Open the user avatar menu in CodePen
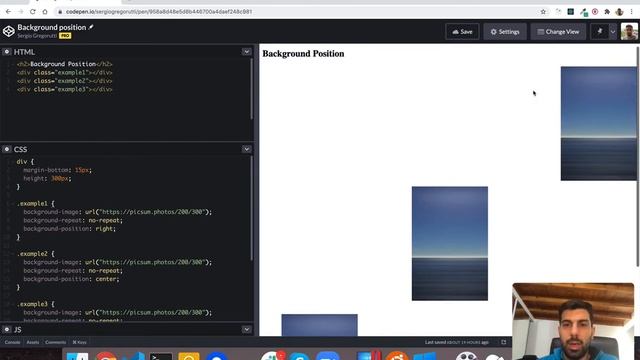This screenshot has width=640, height=360. point(629,31)
